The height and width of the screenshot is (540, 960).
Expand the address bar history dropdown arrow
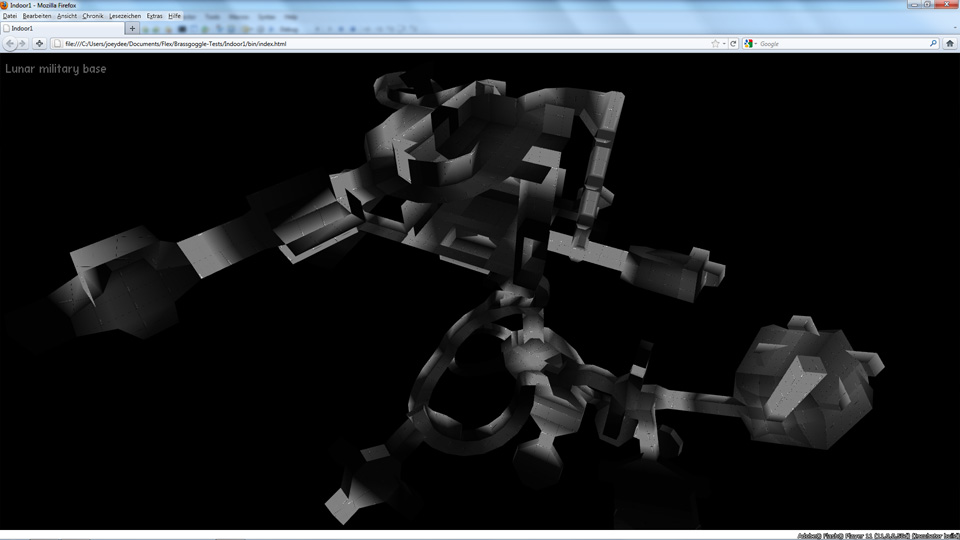click(x=724, y=44)
